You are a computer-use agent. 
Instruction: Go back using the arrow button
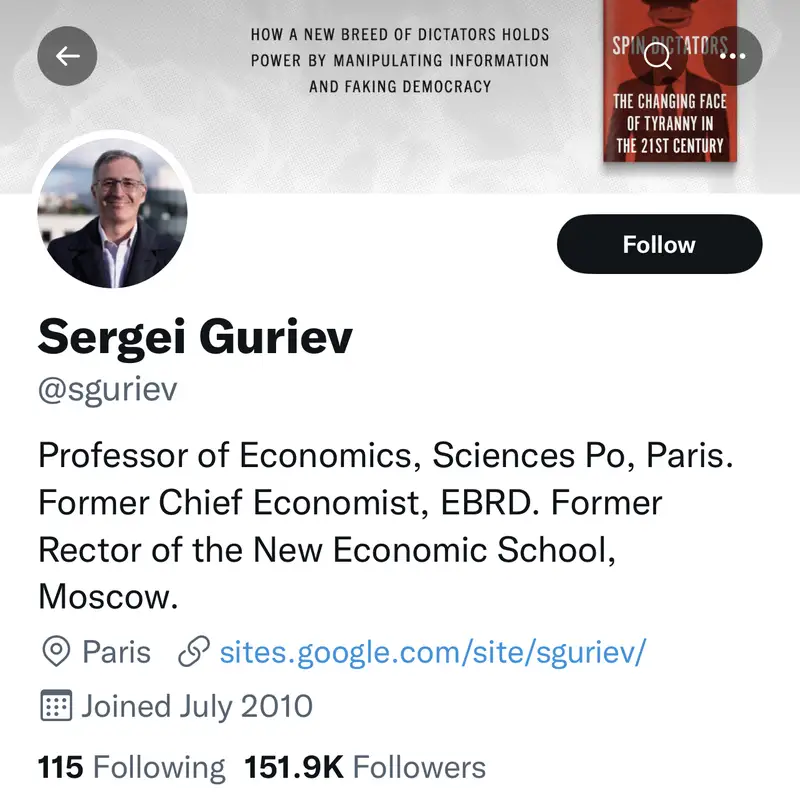point(67,57)
